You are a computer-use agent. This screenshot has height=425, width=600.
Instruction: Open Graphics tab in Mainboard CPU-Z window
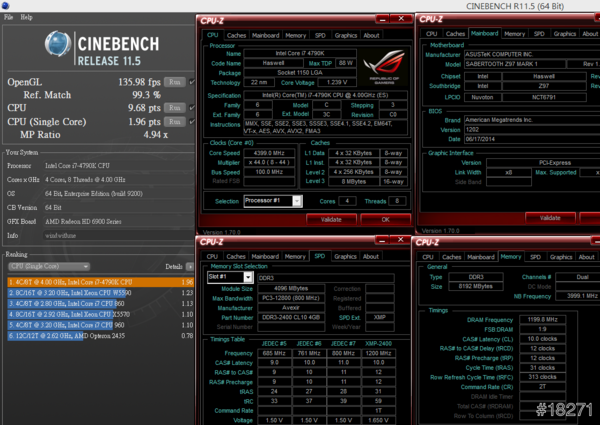(565, 34)
